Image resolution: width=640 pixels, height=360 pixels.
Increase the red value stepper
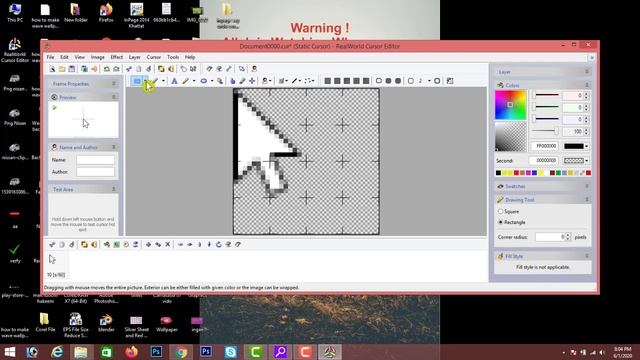(587, 93)
